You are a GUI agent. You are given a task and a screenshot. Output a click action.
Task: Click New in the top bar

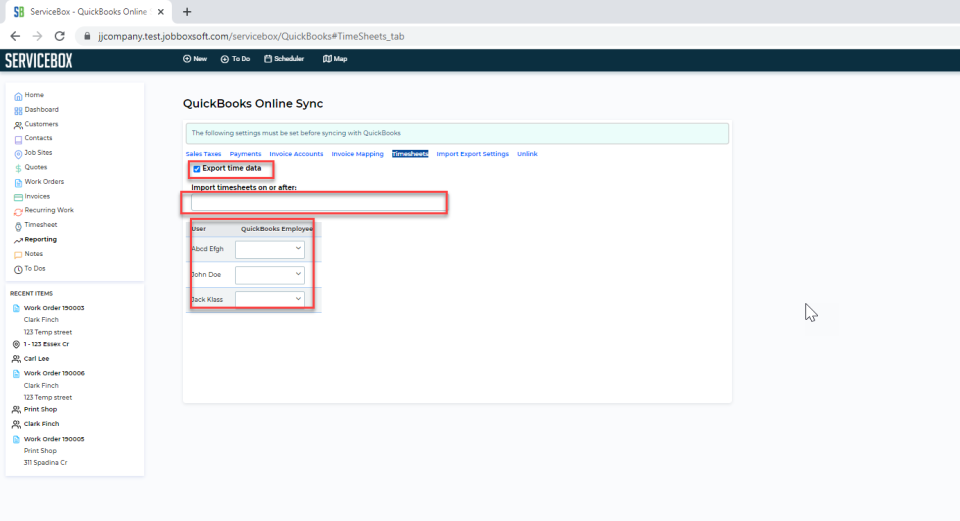coord(195,59)
